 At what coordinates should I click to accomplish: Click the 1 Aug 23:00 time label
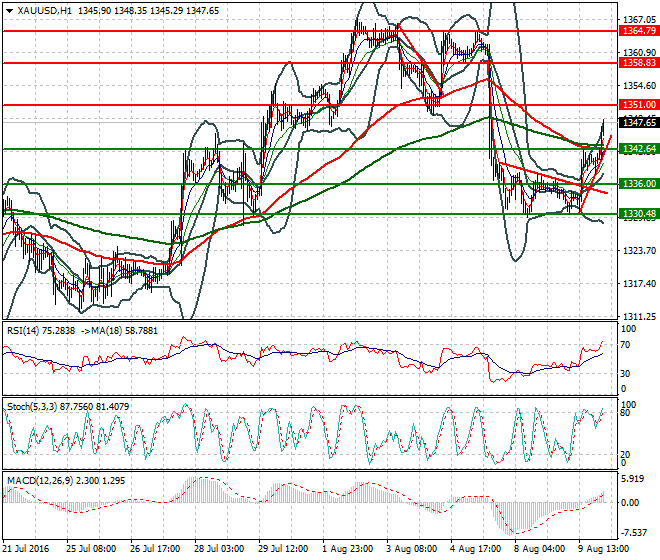[x=347, y=549]
